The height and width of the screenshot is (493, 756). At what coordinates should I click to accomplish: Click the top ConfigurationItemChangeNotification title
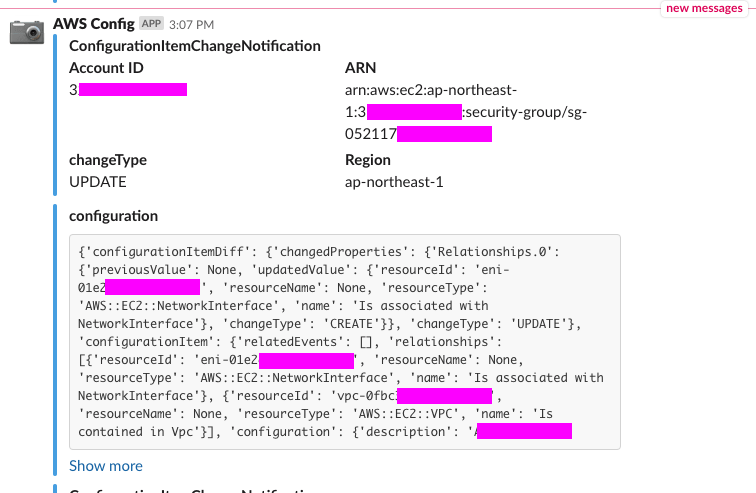194,46
